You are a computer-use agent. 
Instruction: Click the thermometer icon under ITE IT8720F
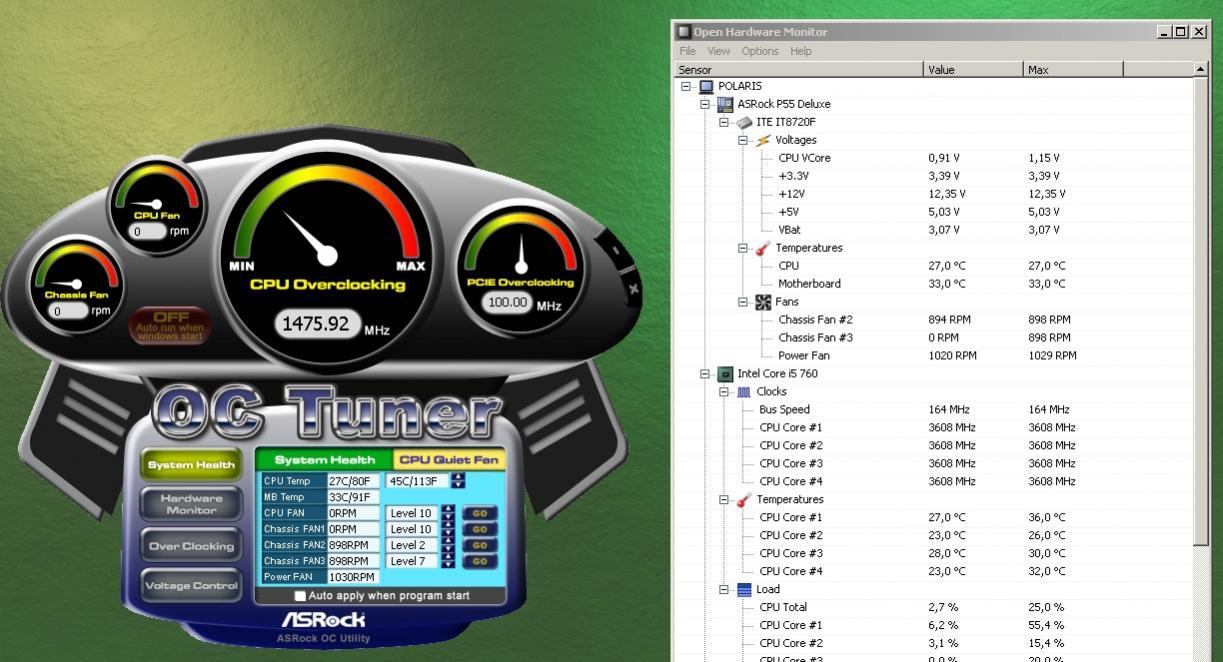tap(764, 248)
